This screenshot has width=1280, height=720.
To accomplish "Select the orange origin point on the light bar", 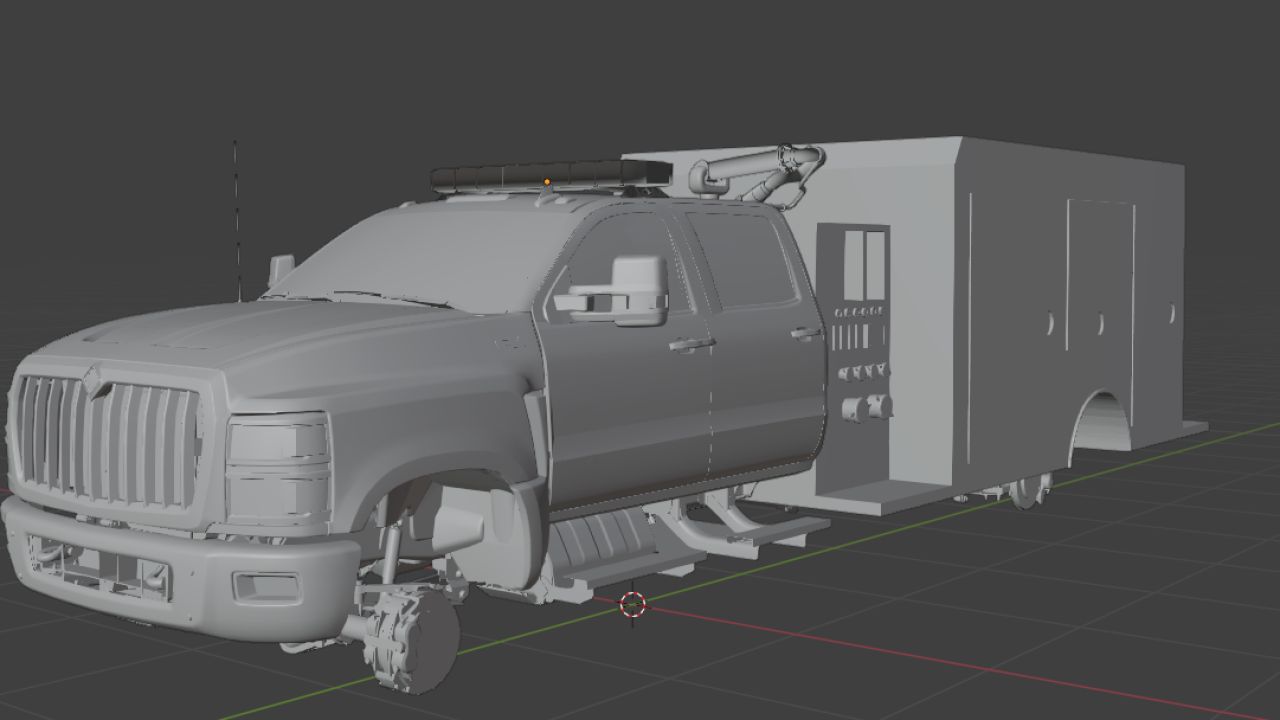I will click(x=547, y=182).
